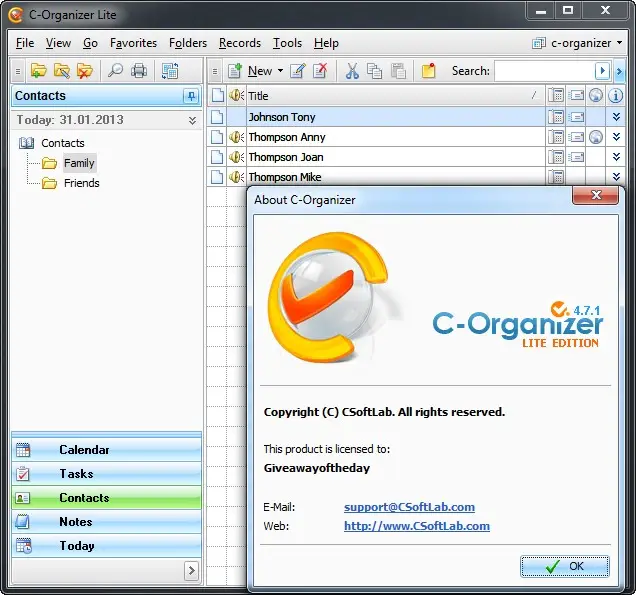Click the Delete Folder toolbar icon
This screenshot has height=595, width=636.
[85, 71]
